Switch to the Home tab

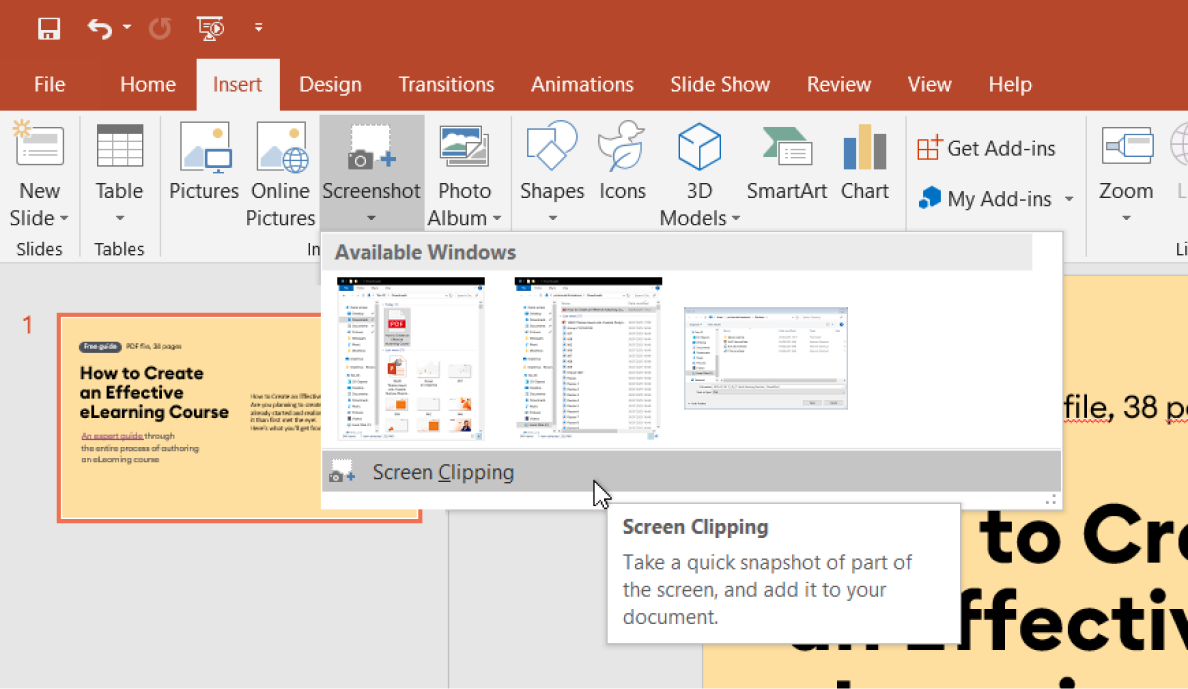[148, 84]
